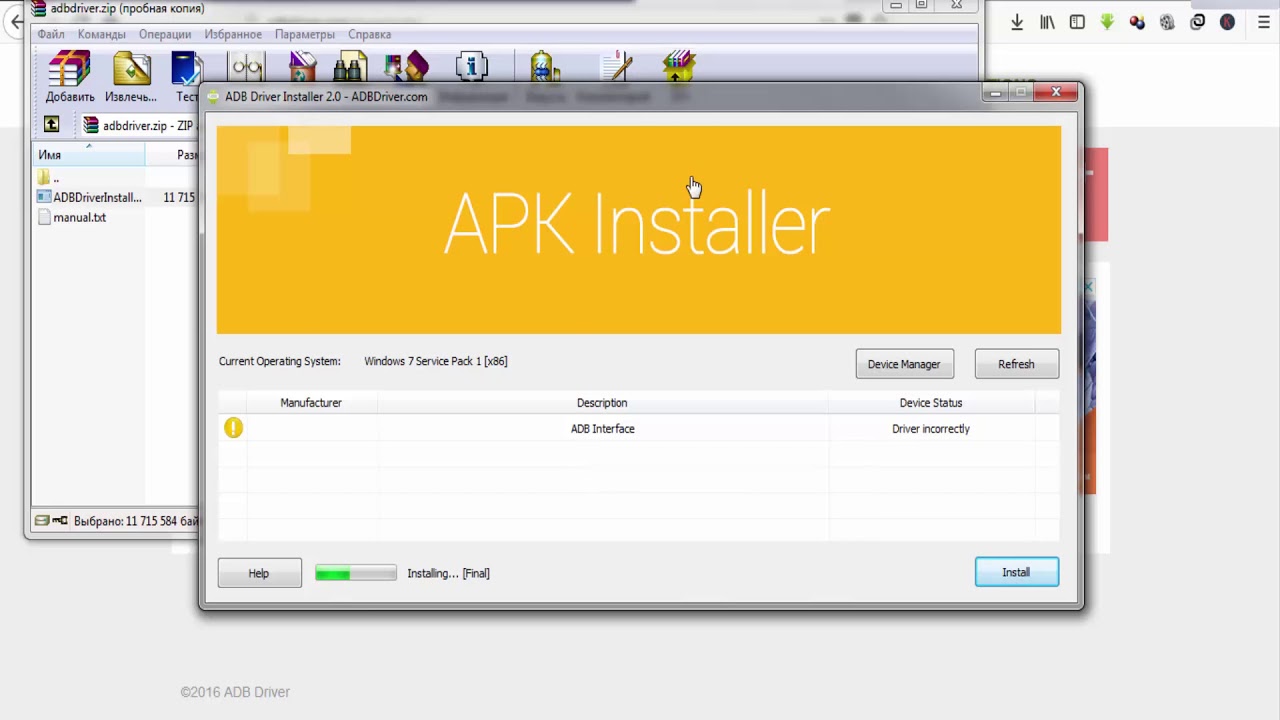The width and height of the screenshot is (1280, 720).
Task: Click the Comment pencil icon in WinRAR toolbar
Action: click(617, 67)
